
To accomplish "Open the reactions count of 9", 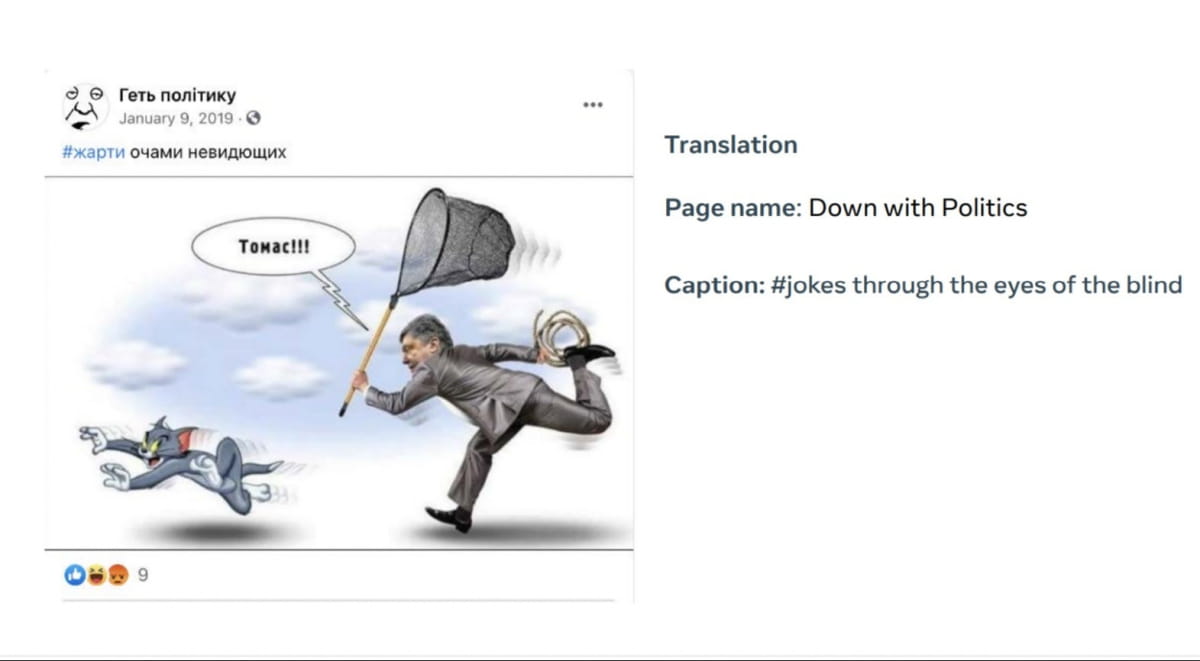I will (143, 575).
